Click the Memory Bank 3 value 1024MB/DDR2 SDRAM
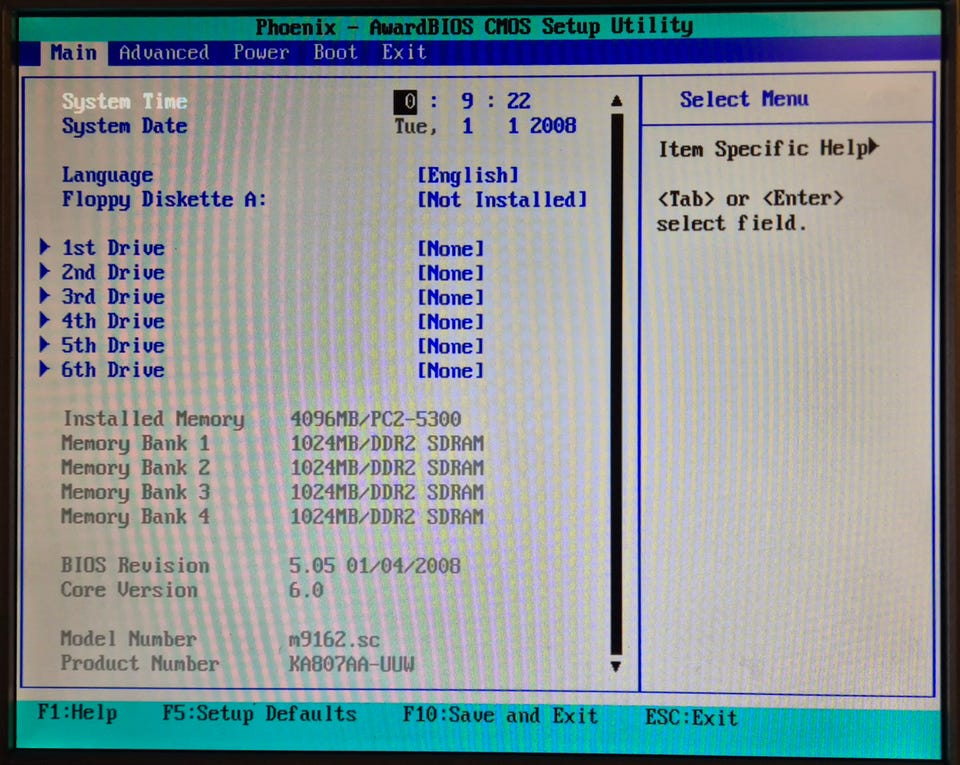Viewport: 960px width, 765px height. click(x=387, y=492)
